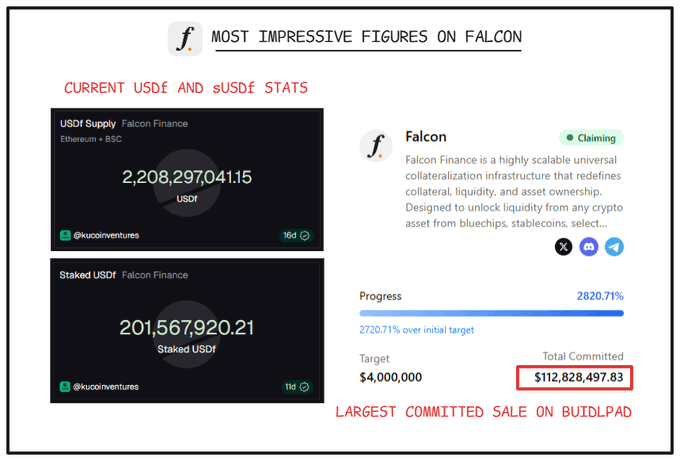This screenshot has height=461, width=680.
Task: Click the 201,567,920.21 Staked USDf figure
Action: click(x=187, y=327)
